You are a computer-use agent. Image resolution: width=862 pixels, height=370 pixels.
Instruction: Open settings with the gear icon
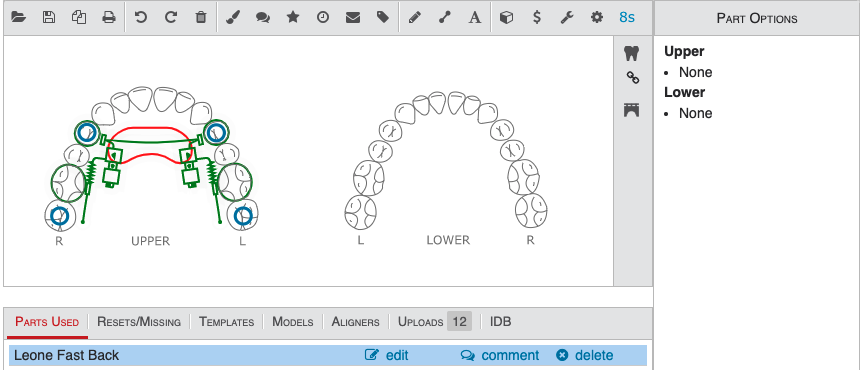click(x=596, y=18)
